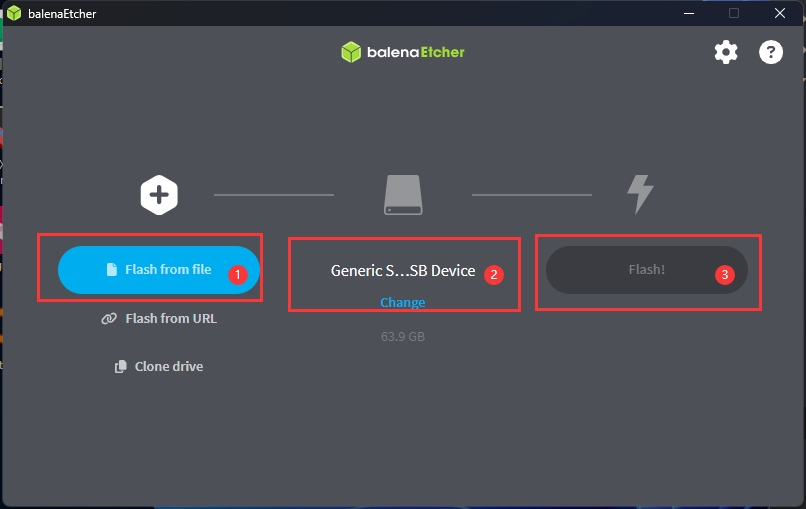Click the copy icon beside Clone drive
Image resolution: width=806 pixels, height=509 pixels.
click(121, 367)
